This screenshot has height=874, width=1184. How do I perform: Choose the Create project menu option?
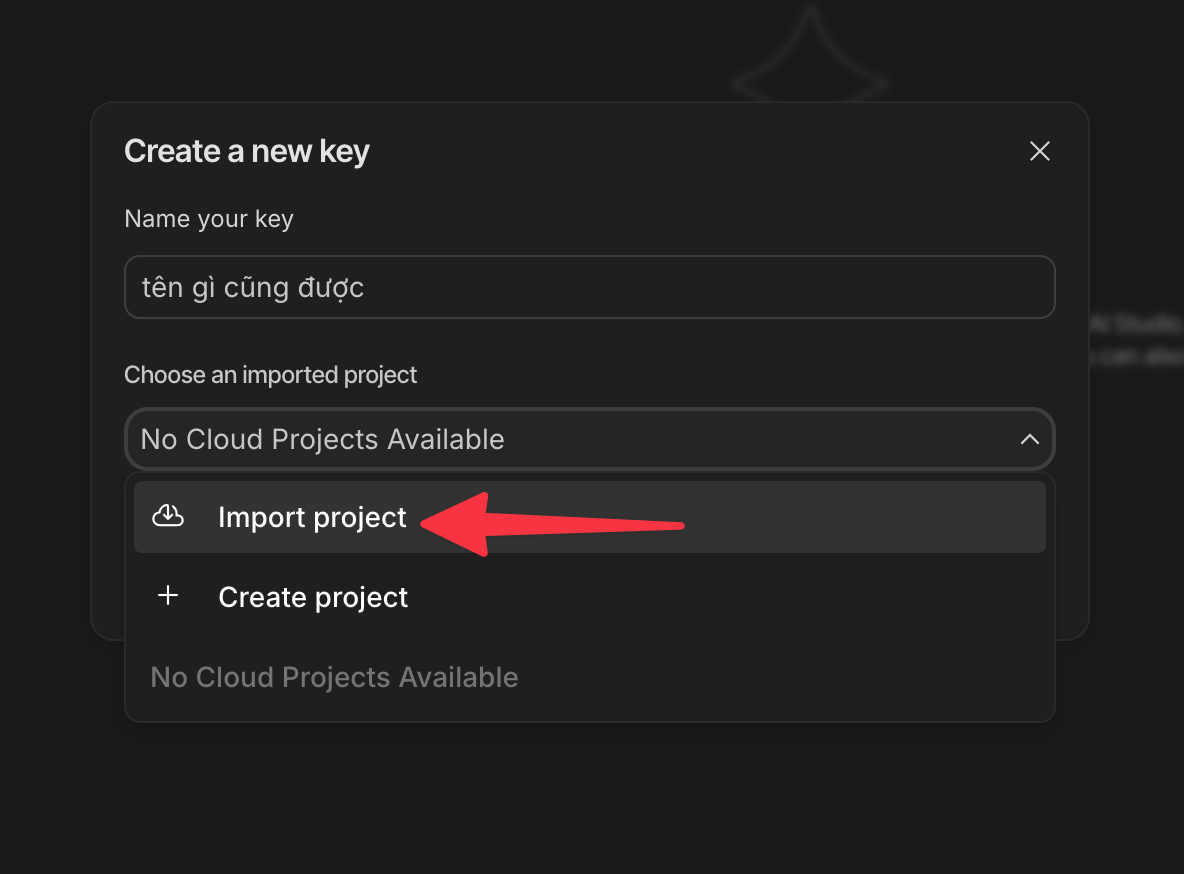[x=313, y=597]
